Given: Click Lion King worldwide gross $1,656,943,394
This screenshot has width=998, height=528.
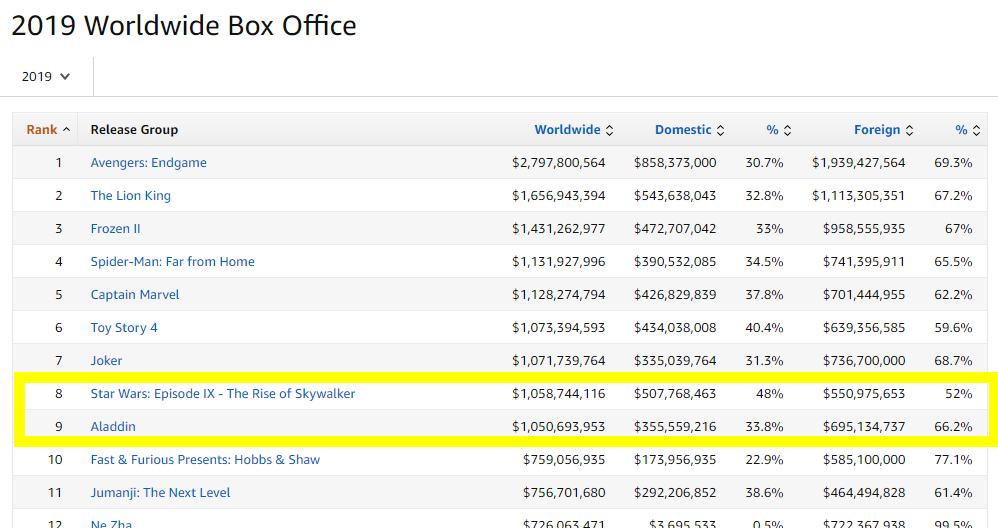Looking at the screenshot, I should coord(558,196).
